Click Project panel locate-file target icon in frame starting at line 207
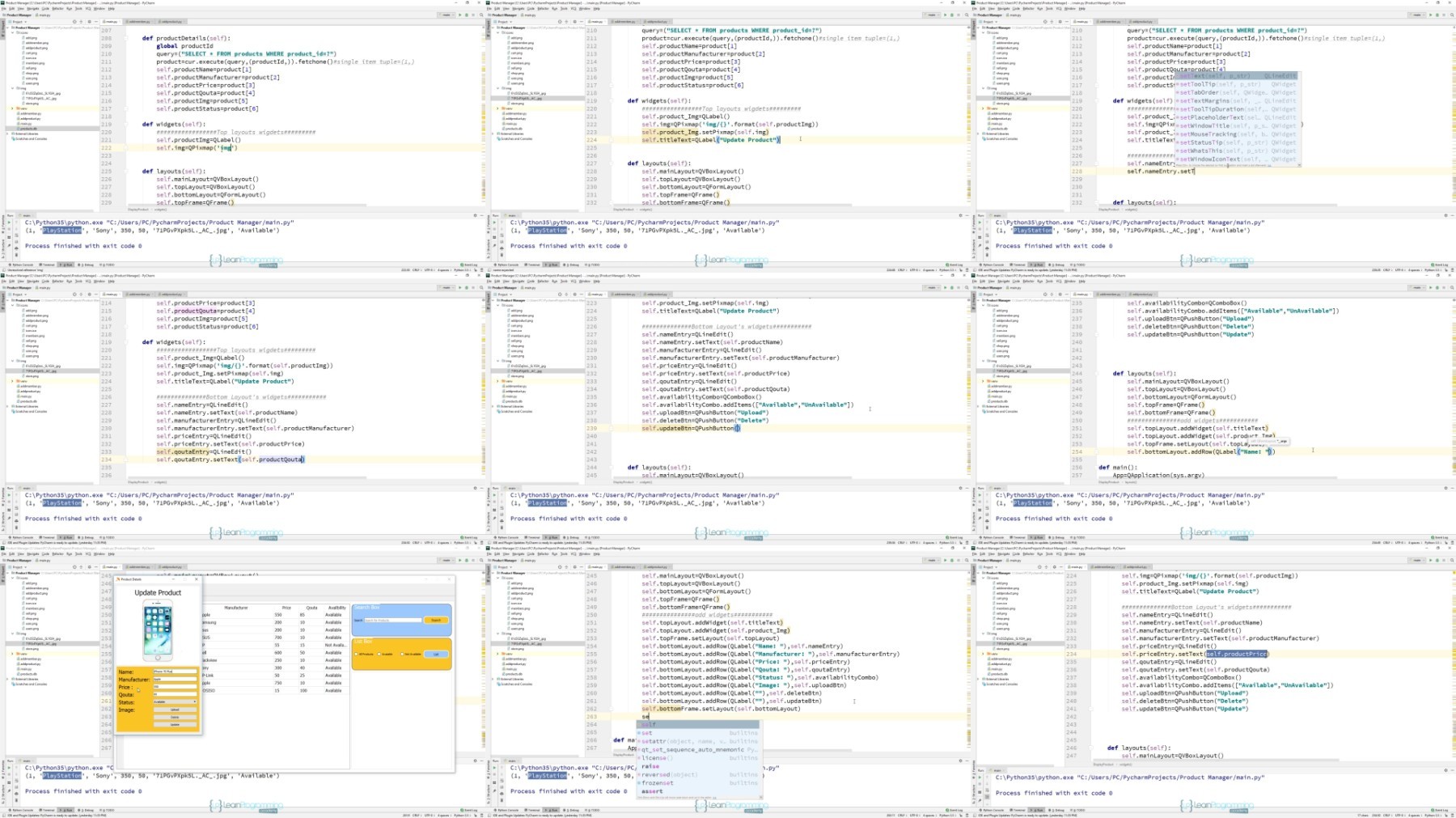Image resolution: width=1456 pixels, height=818 pixels. click(x=74, y=22)
